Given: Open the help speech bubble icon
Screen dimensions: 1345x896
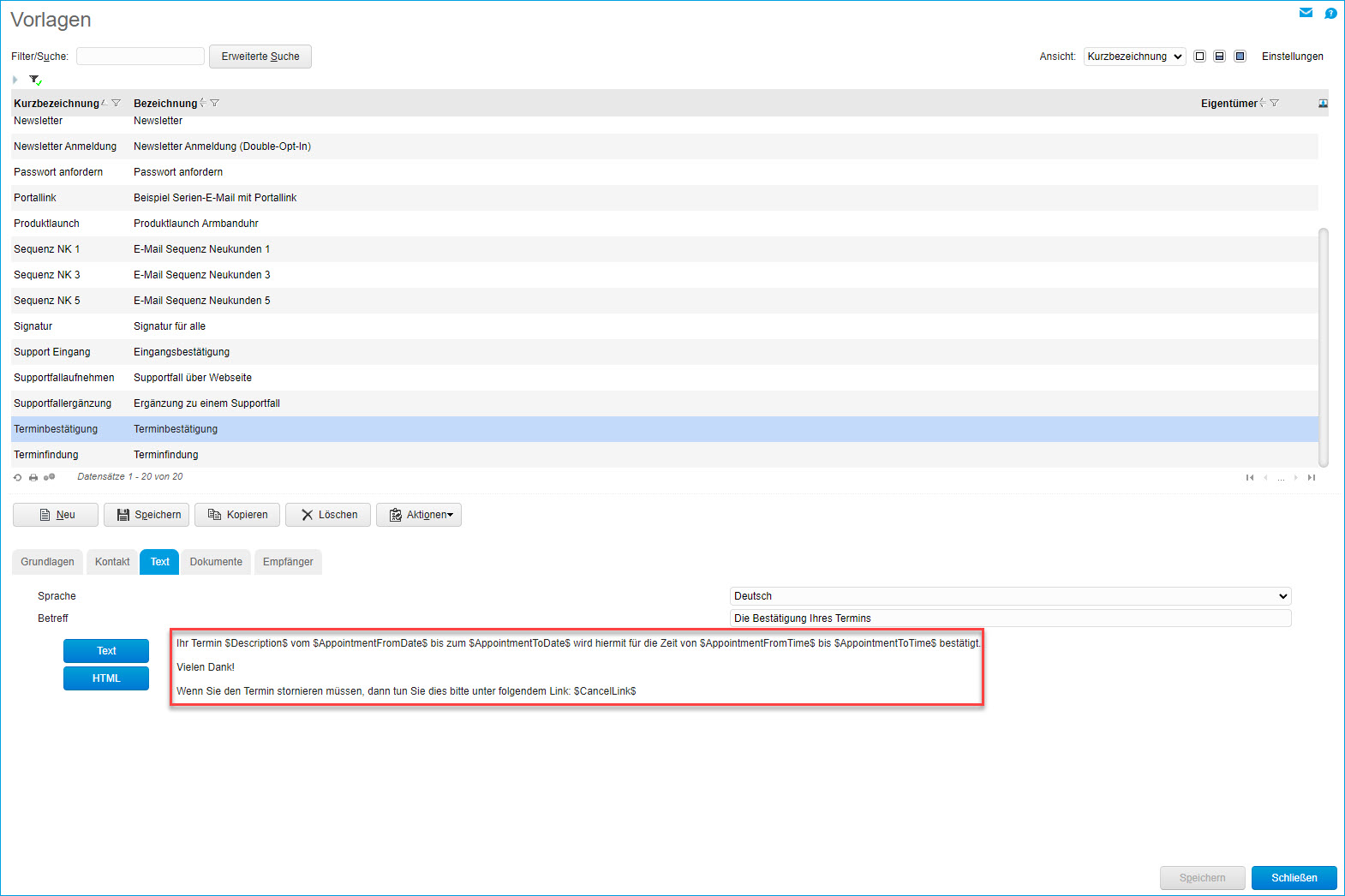Looking at the screenshot, I should pos(1330,13).
